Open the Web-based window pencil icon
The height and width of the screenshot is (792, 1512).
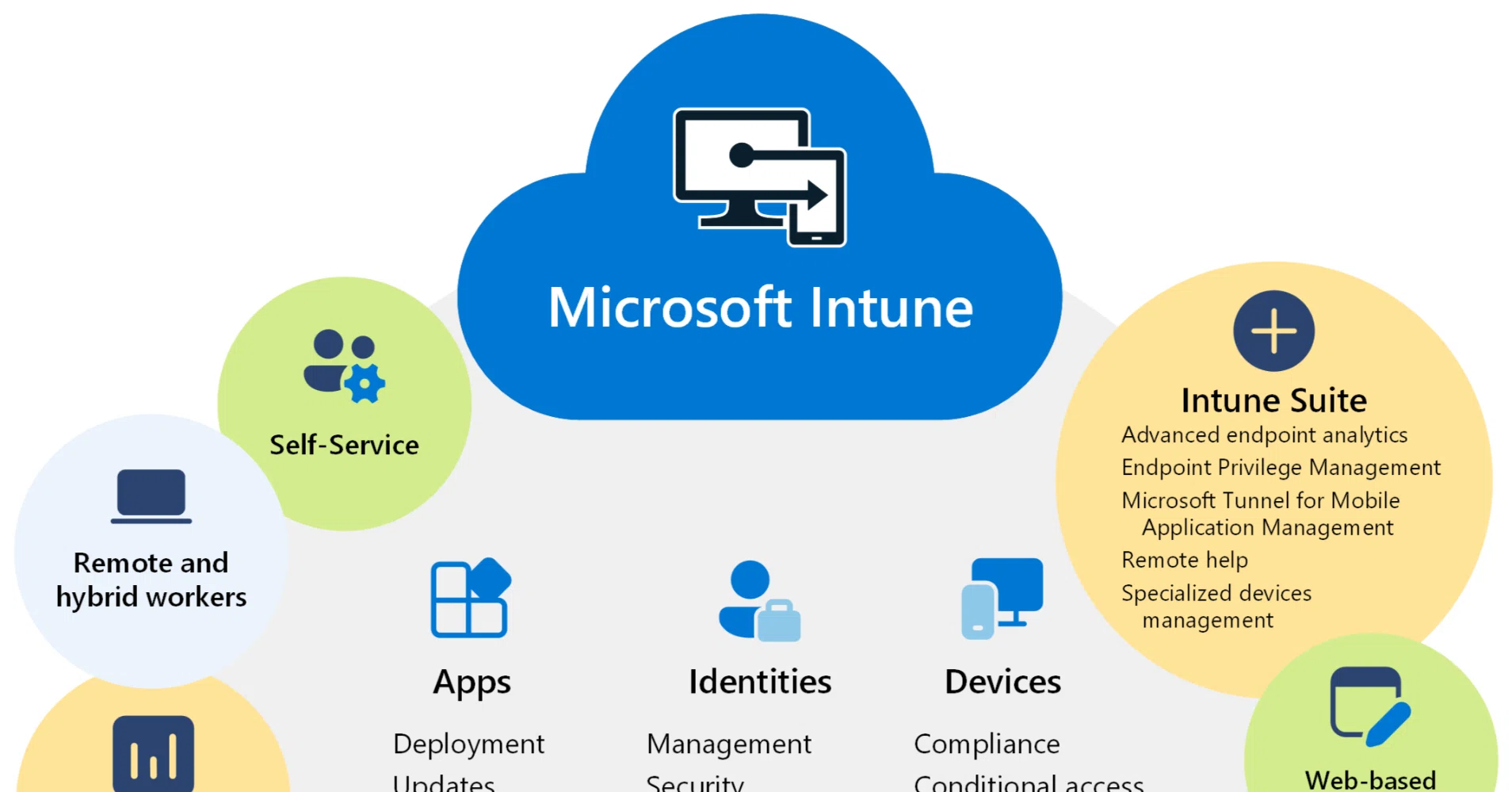coord(1370,706)
